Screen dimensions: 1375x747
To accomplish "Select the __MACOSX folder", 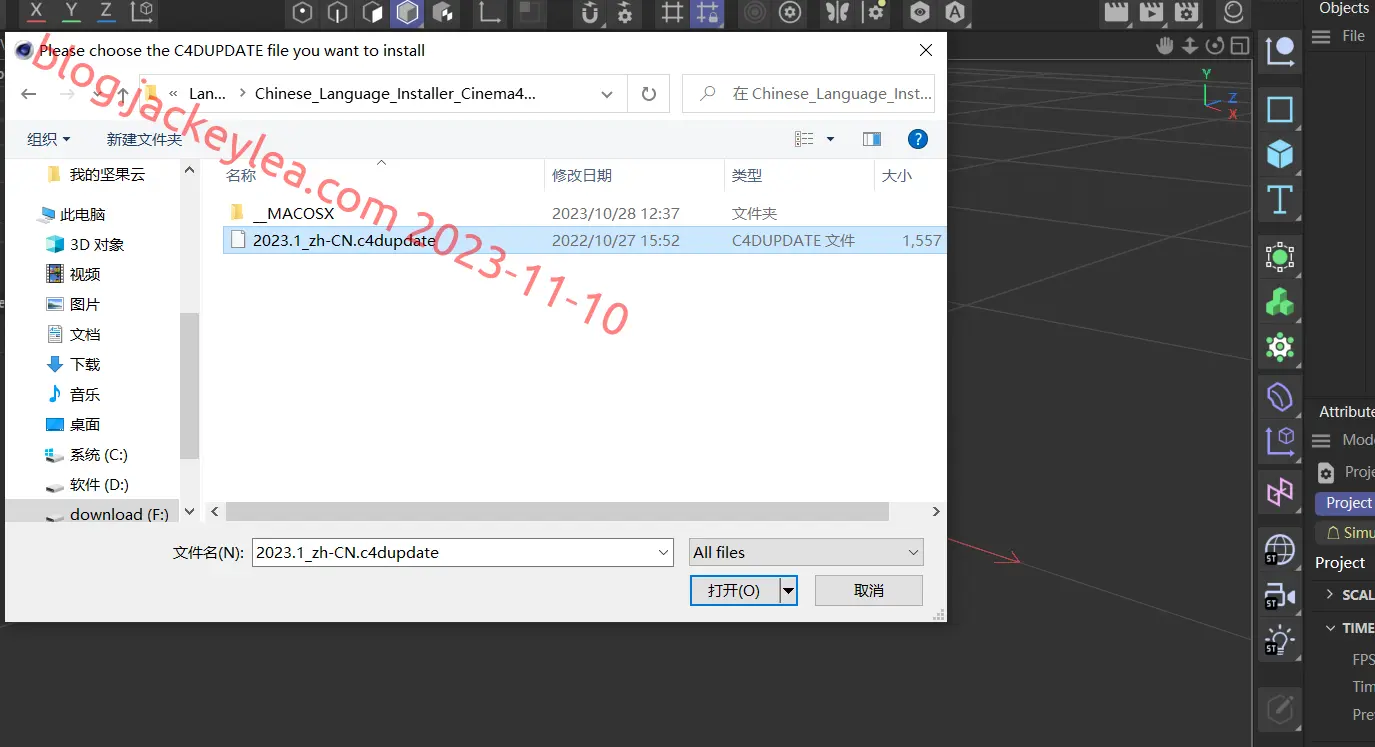I will coord(293,213).
